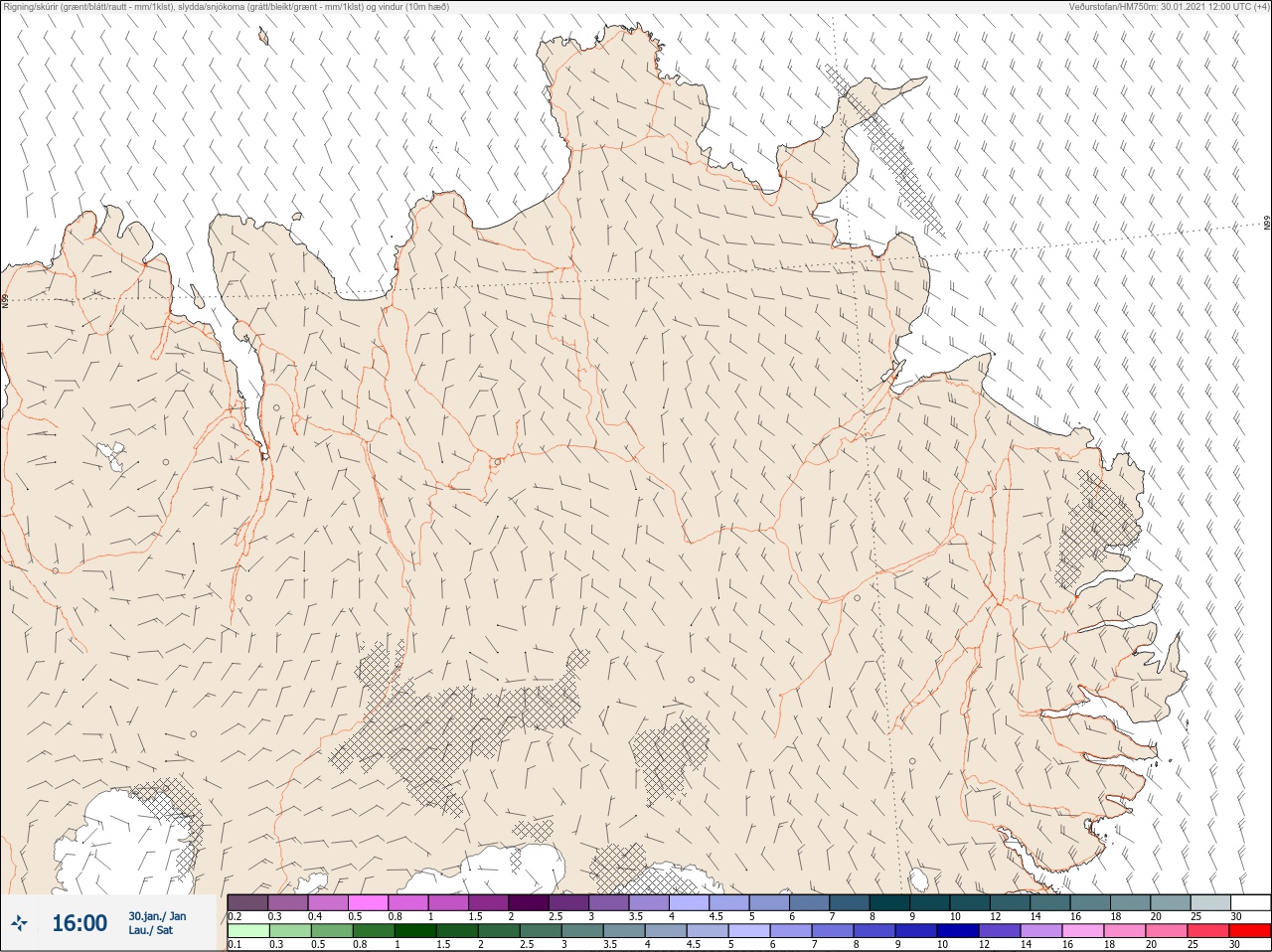Screen dimensions: 1272x952
Task: Click the N99 grid label on the right edge
Action: pos(1267,224)
